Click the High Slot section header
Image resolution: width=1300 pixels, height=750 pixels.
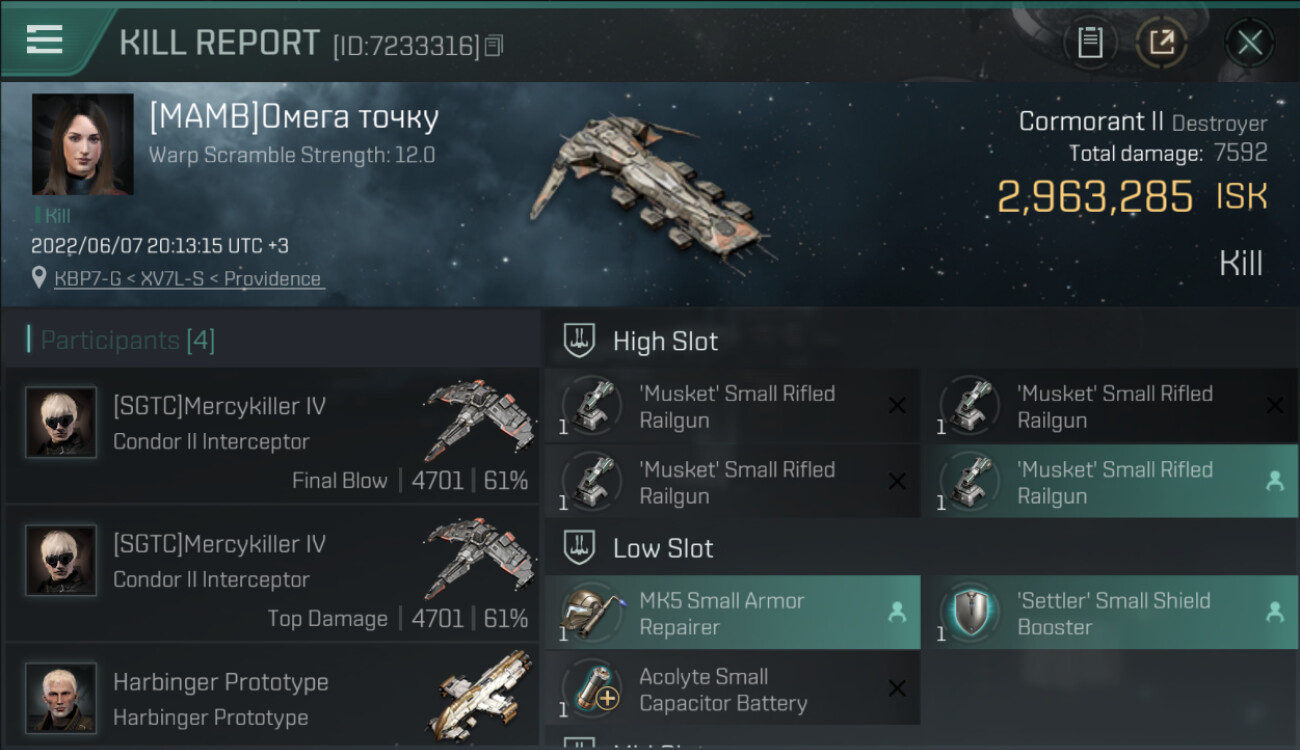[665, 341]
